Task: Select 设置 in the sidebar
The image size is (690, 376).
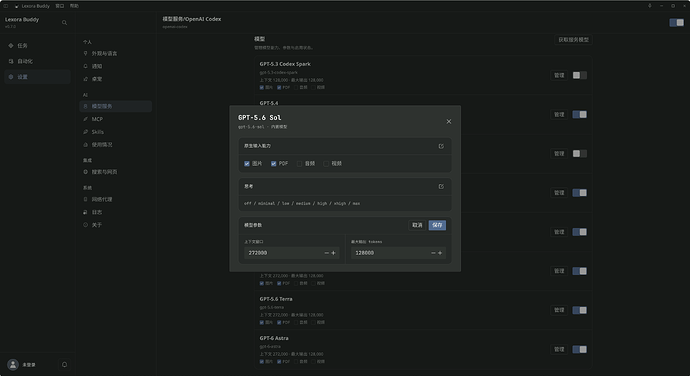Action: click(37, 77)
